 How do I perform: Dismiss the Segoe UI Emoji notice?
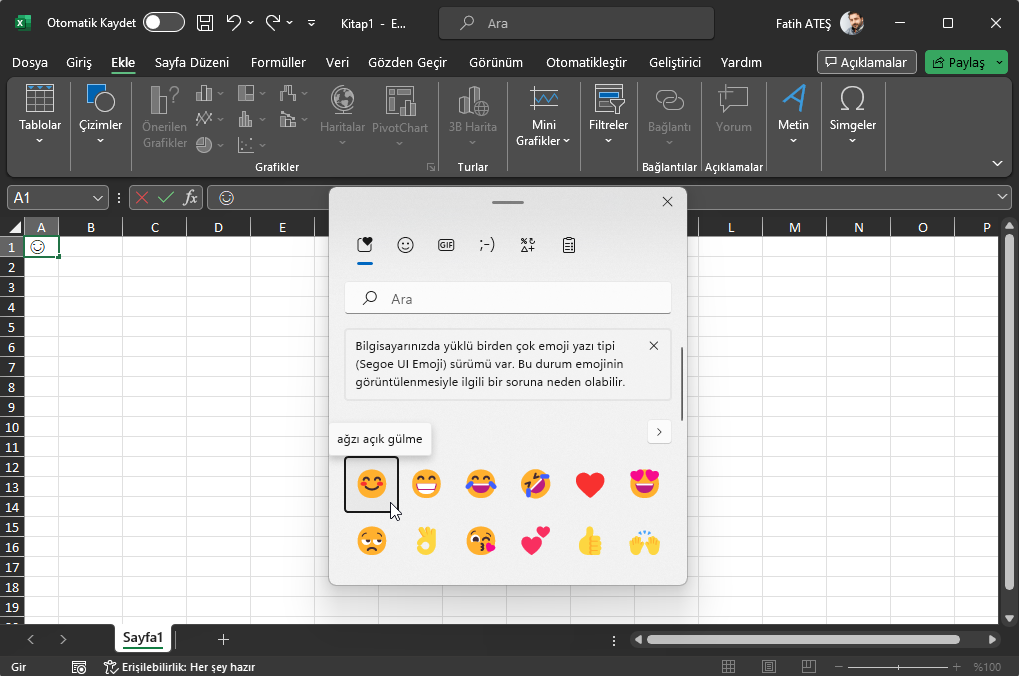654,345
